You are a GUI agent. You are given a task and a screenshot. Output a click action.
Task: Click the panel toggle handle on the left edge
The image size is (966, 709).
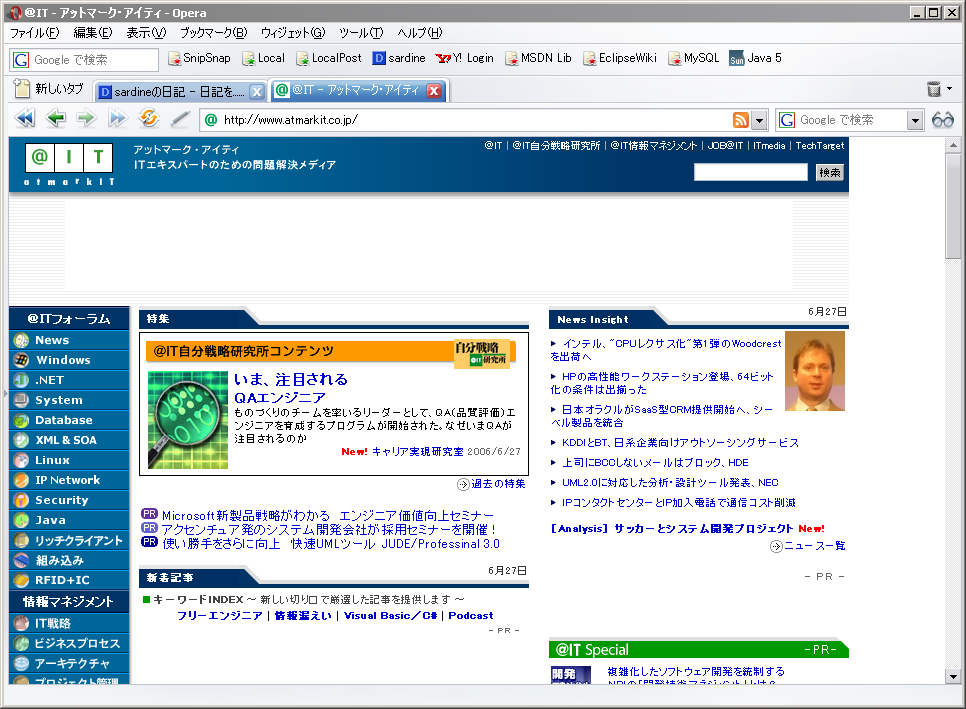(x=4, y=393)
